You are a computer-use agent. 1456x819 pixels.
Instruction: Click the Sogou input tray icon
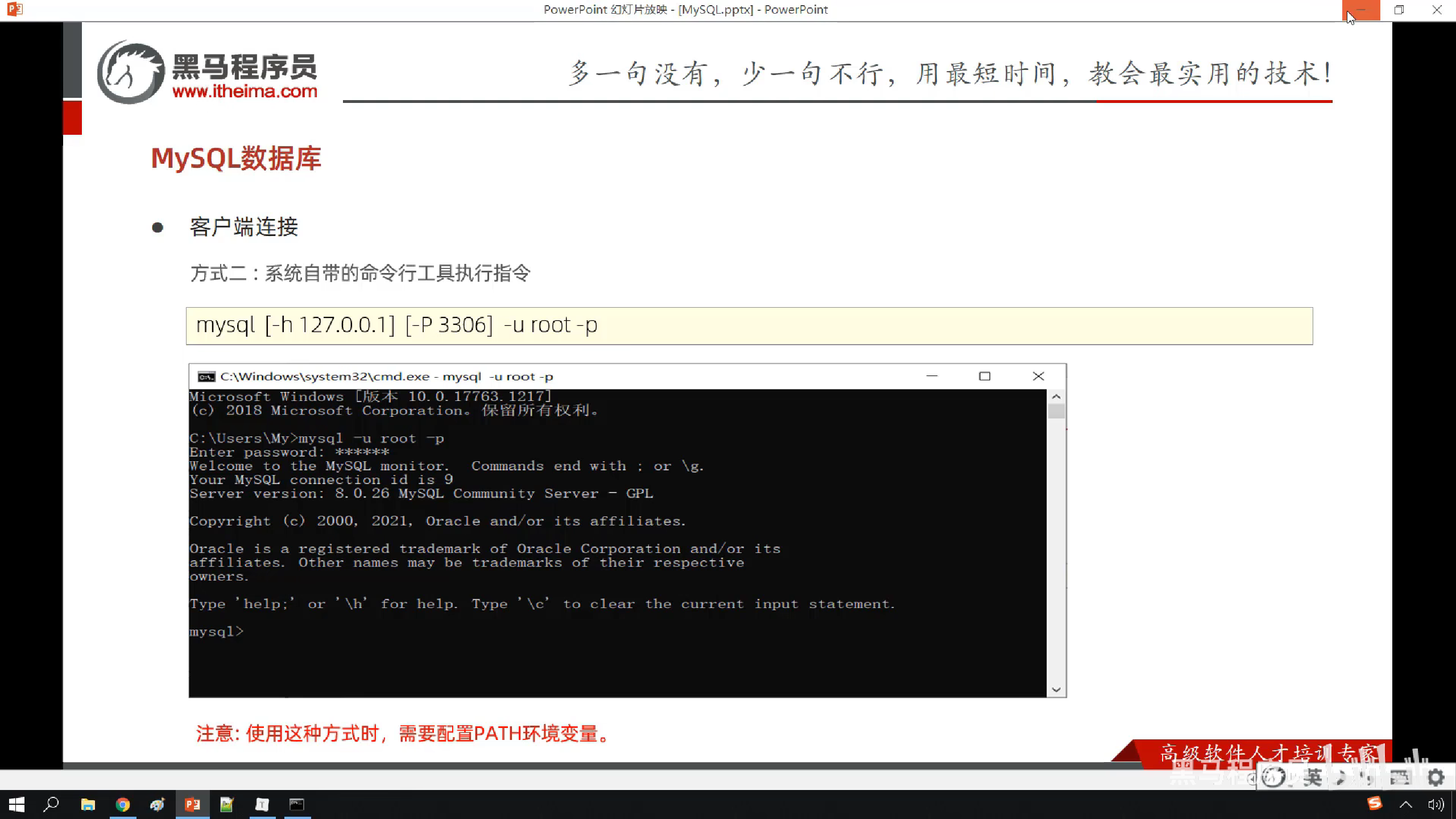point(1375,803)
